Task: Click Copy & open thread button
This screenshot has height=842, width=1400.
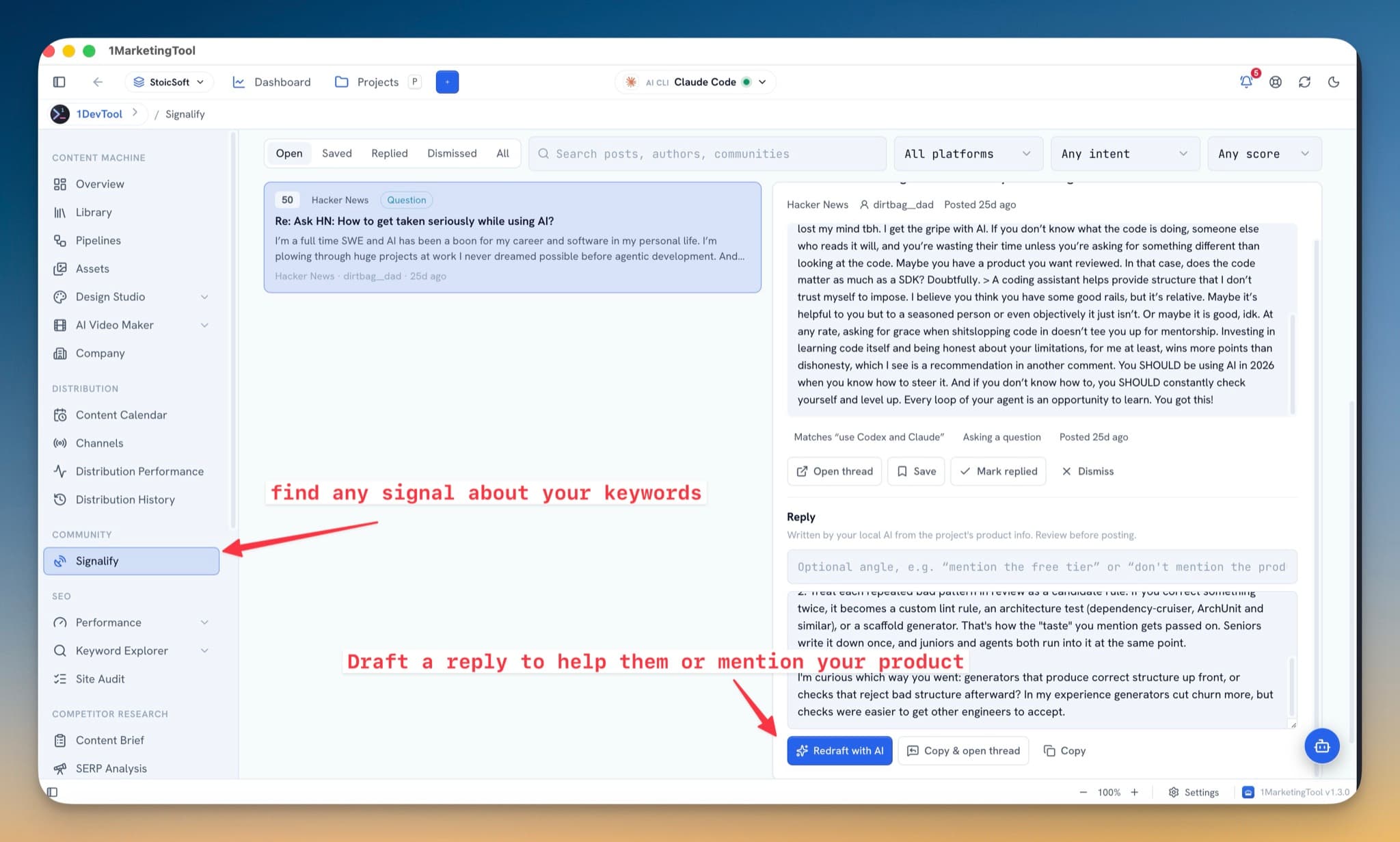Action: tap(963, 750)
